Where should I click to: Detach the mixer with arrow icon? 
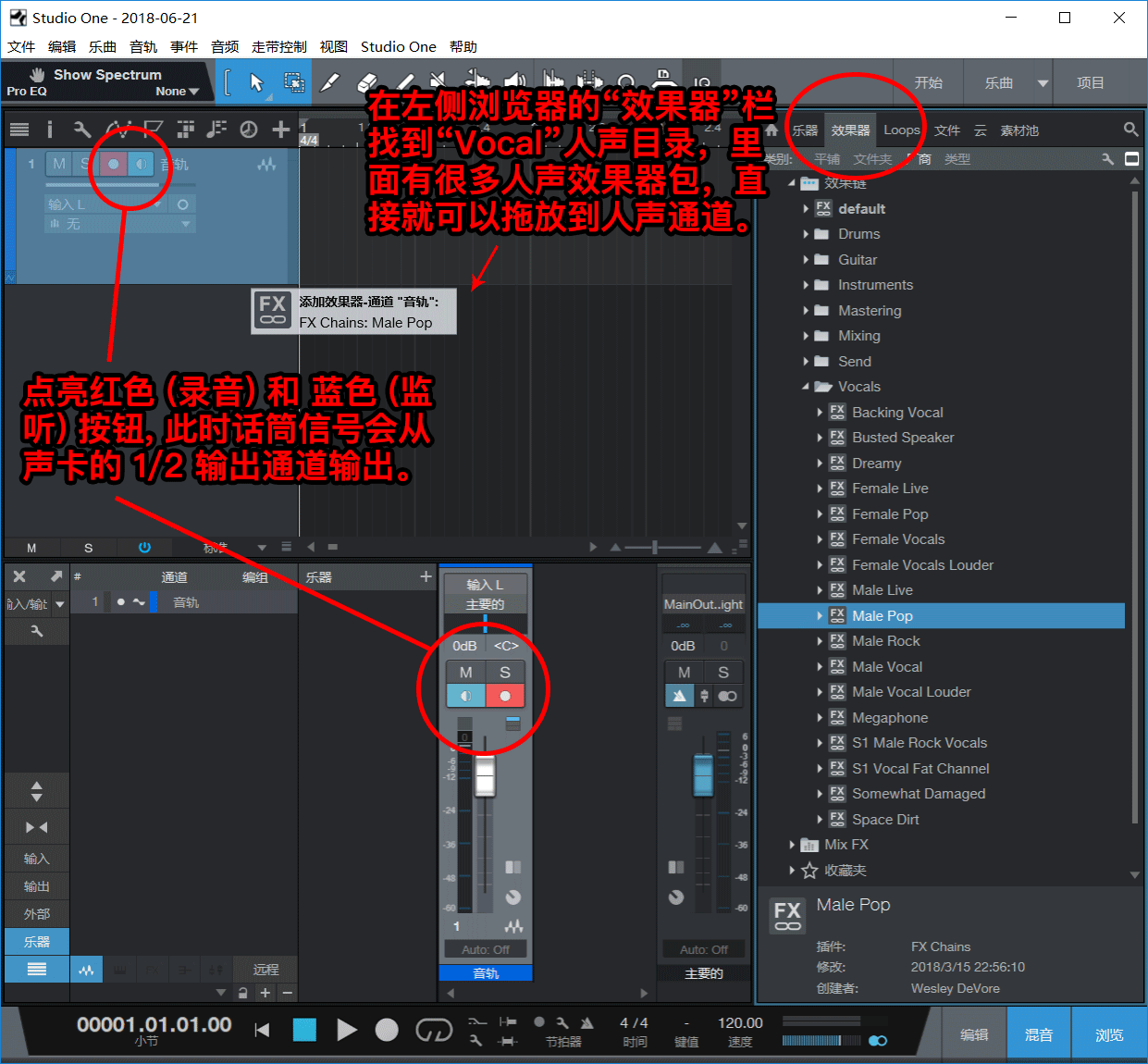tap(56, 576)
